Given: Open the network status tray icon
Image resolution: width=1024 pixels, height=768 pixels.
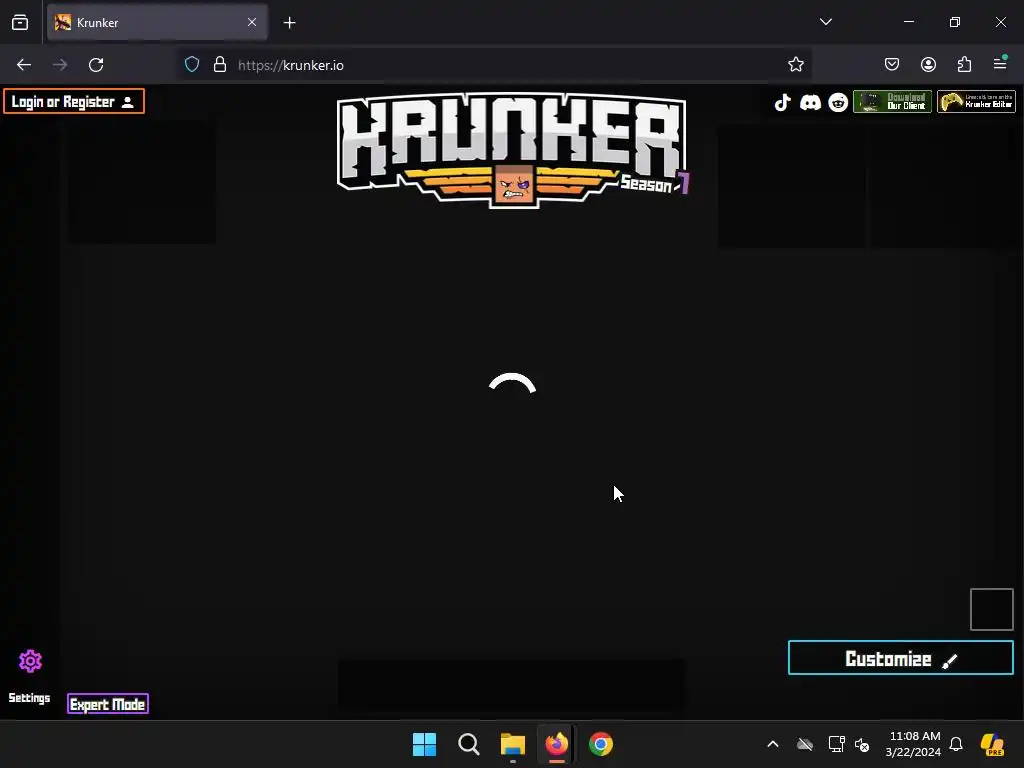Looking at the screenshot, I should click(836, 744).
